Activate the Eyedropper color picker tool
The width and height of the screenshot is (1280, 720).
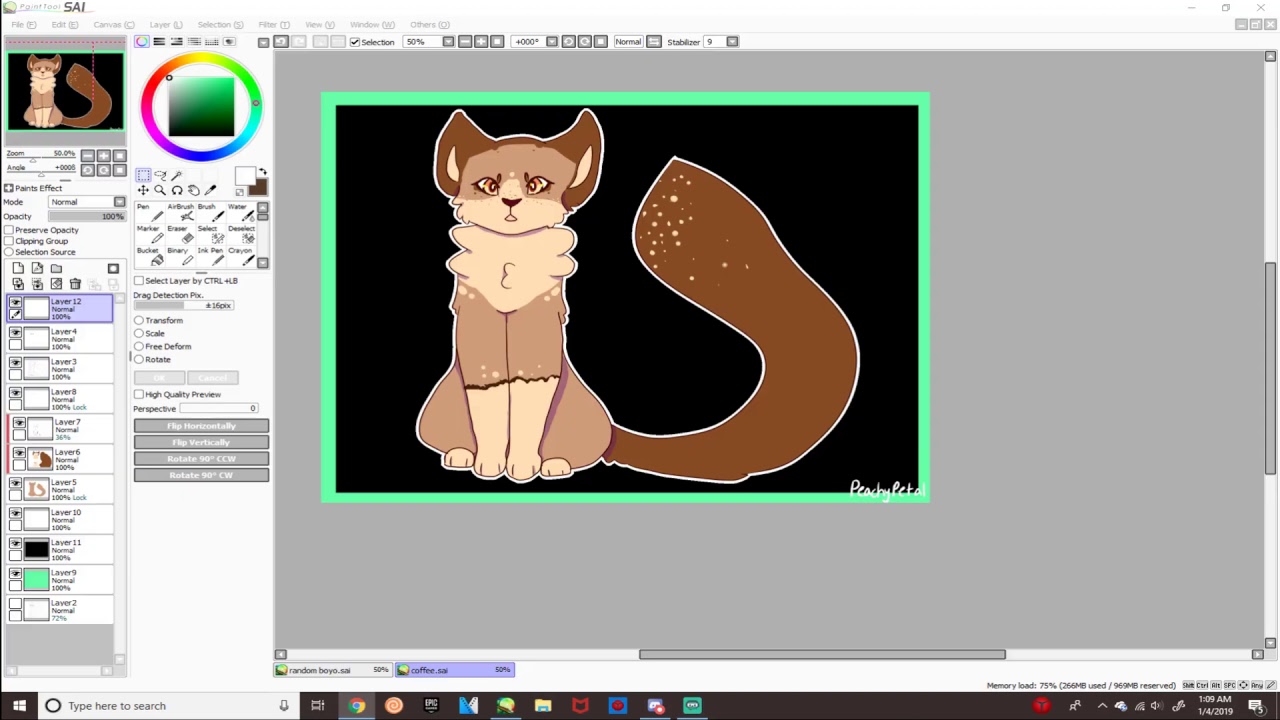click(211, 190)
